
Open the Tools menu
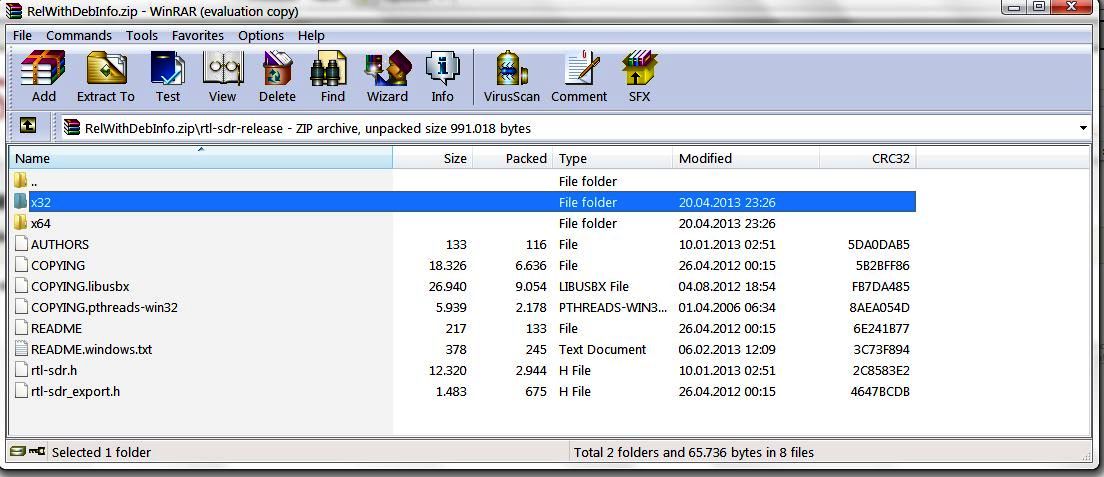pyautogui.click(x=142, y=35)
